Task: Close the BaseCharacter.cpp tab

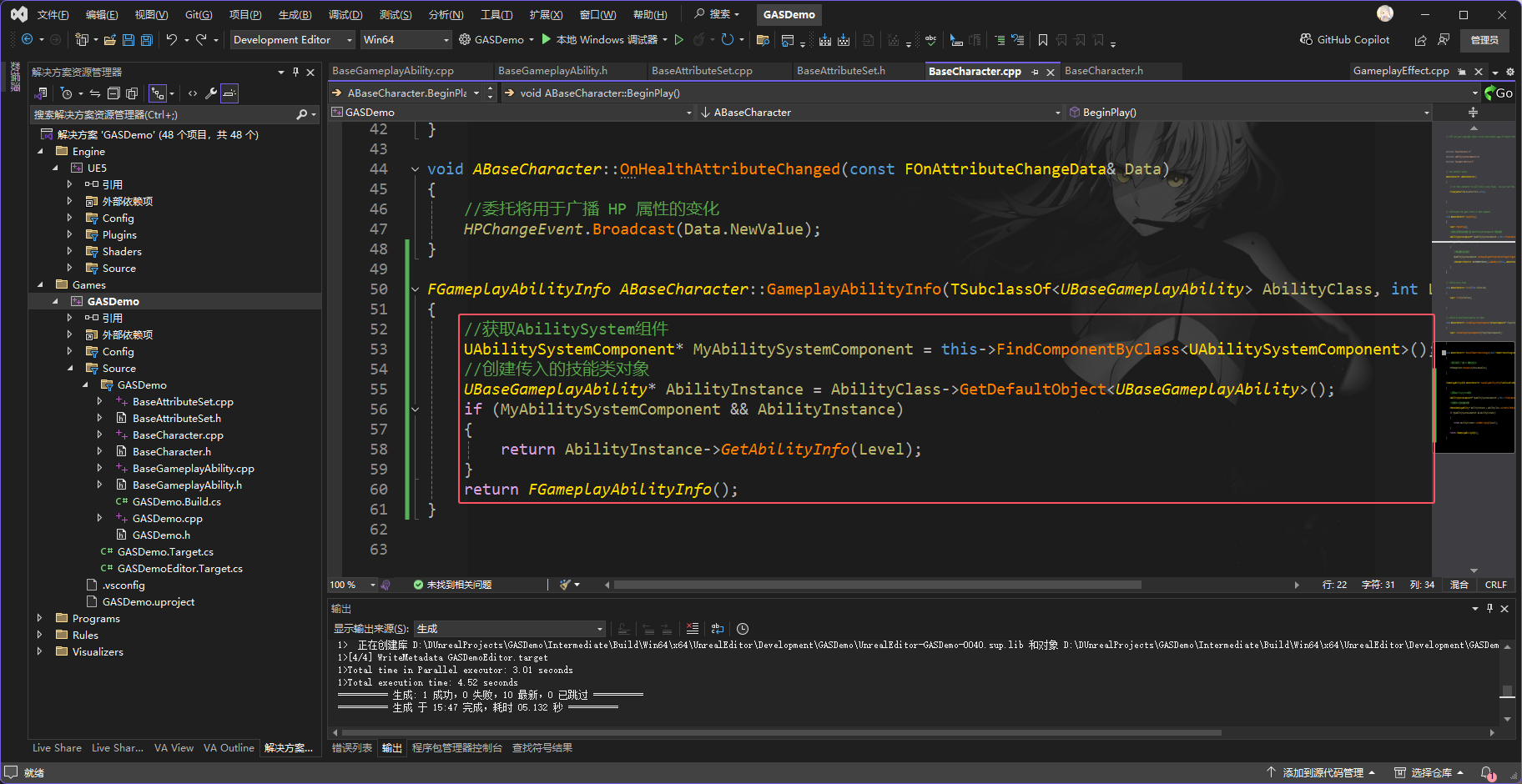Action: click(x=1051, y=72)
